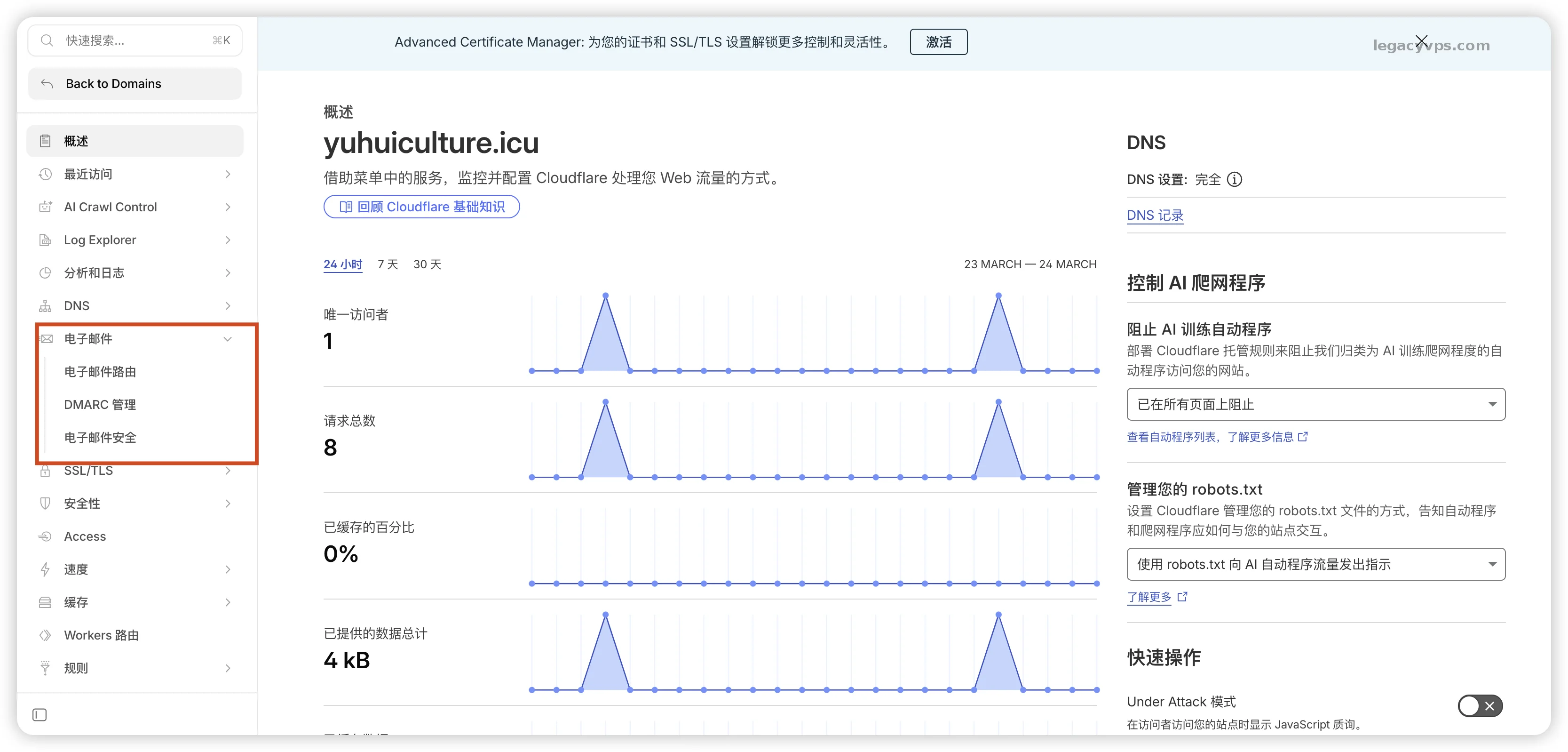This screenshot has width=1568, height=752.
Task: Click the 激活 button in banner
Action: point(938,42)
